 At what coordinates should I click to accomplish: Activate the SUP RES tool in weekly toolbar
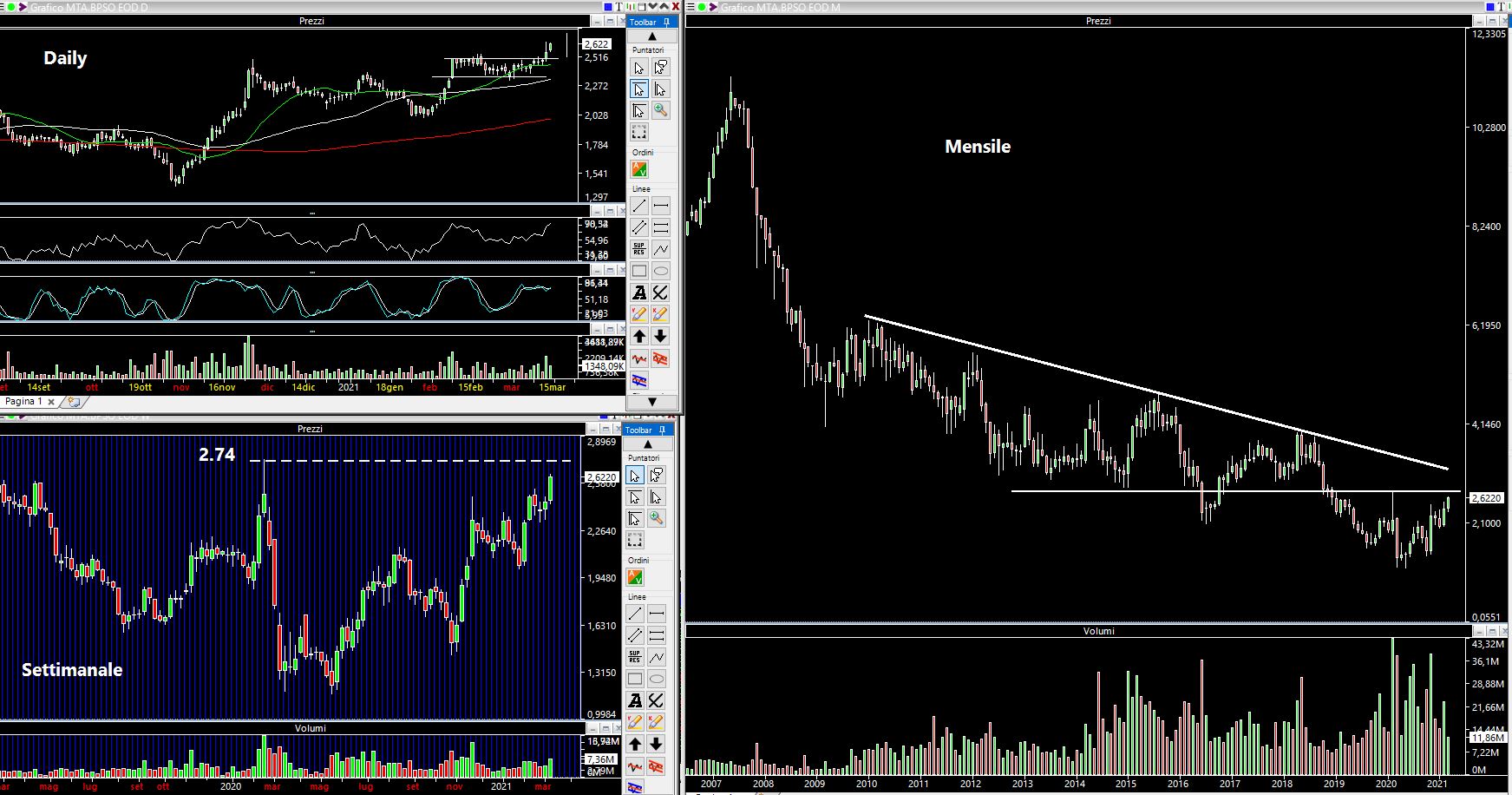click(635, 657)
